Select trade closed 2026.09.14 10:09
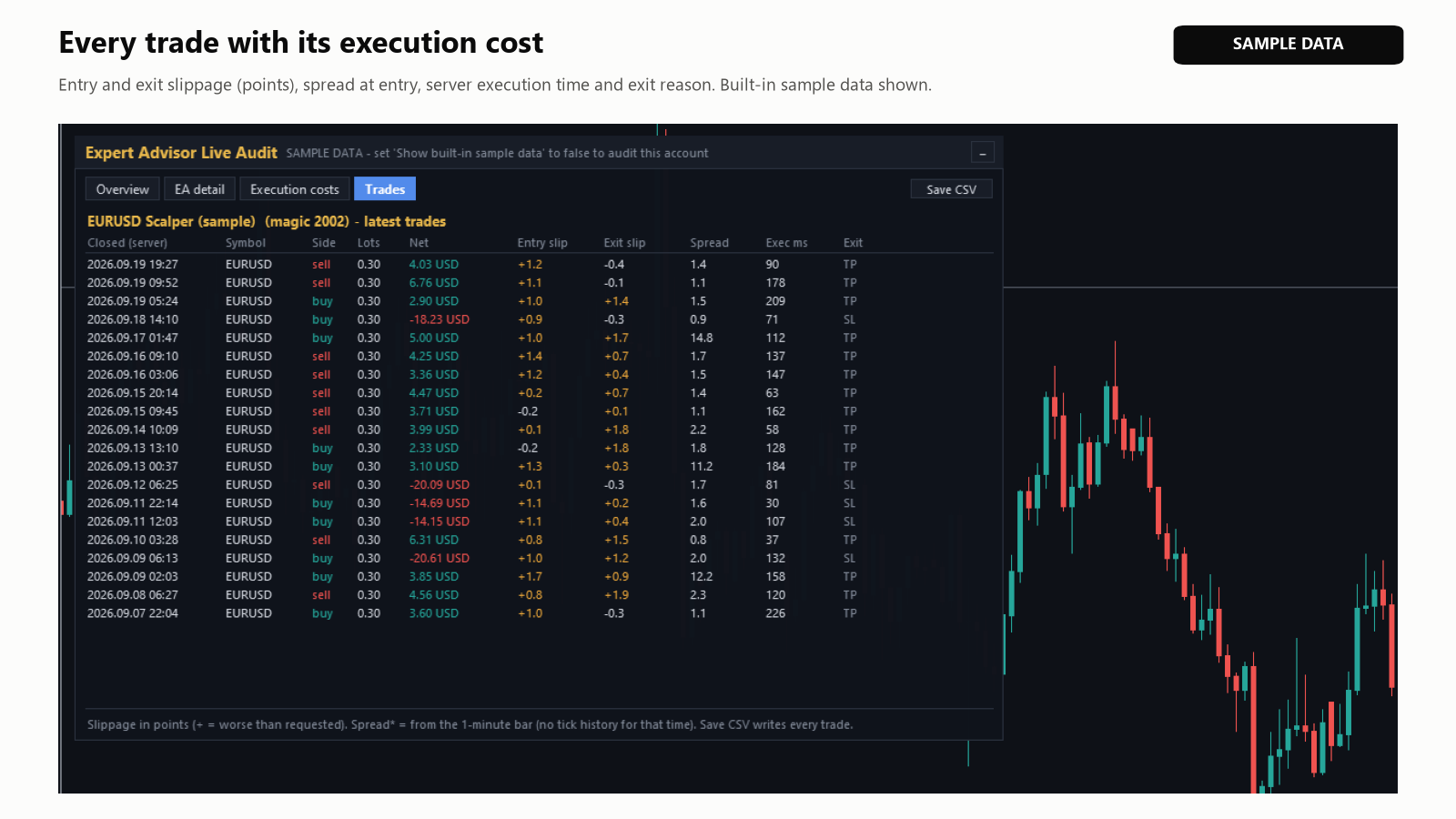The width and height of the screenshot is (1456, 819). (539, 430)
